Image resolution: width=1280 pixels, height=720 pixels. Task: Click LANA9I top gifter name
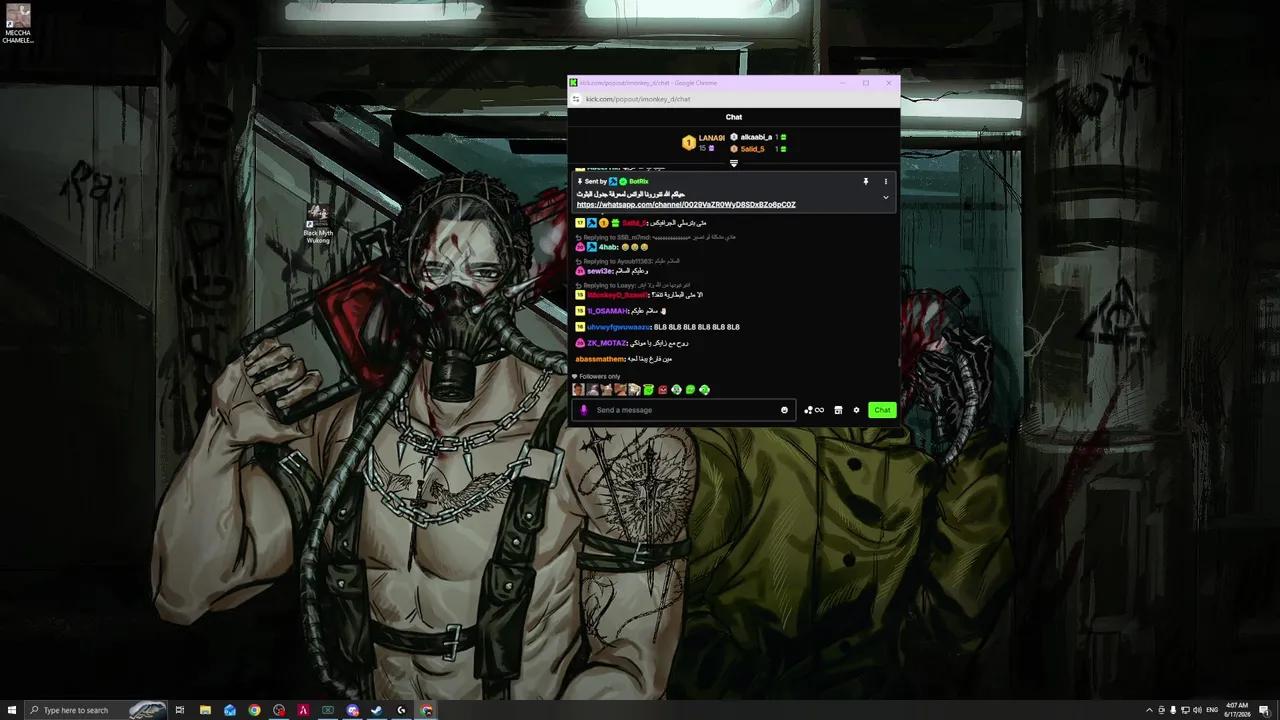(x=711, y=138)
